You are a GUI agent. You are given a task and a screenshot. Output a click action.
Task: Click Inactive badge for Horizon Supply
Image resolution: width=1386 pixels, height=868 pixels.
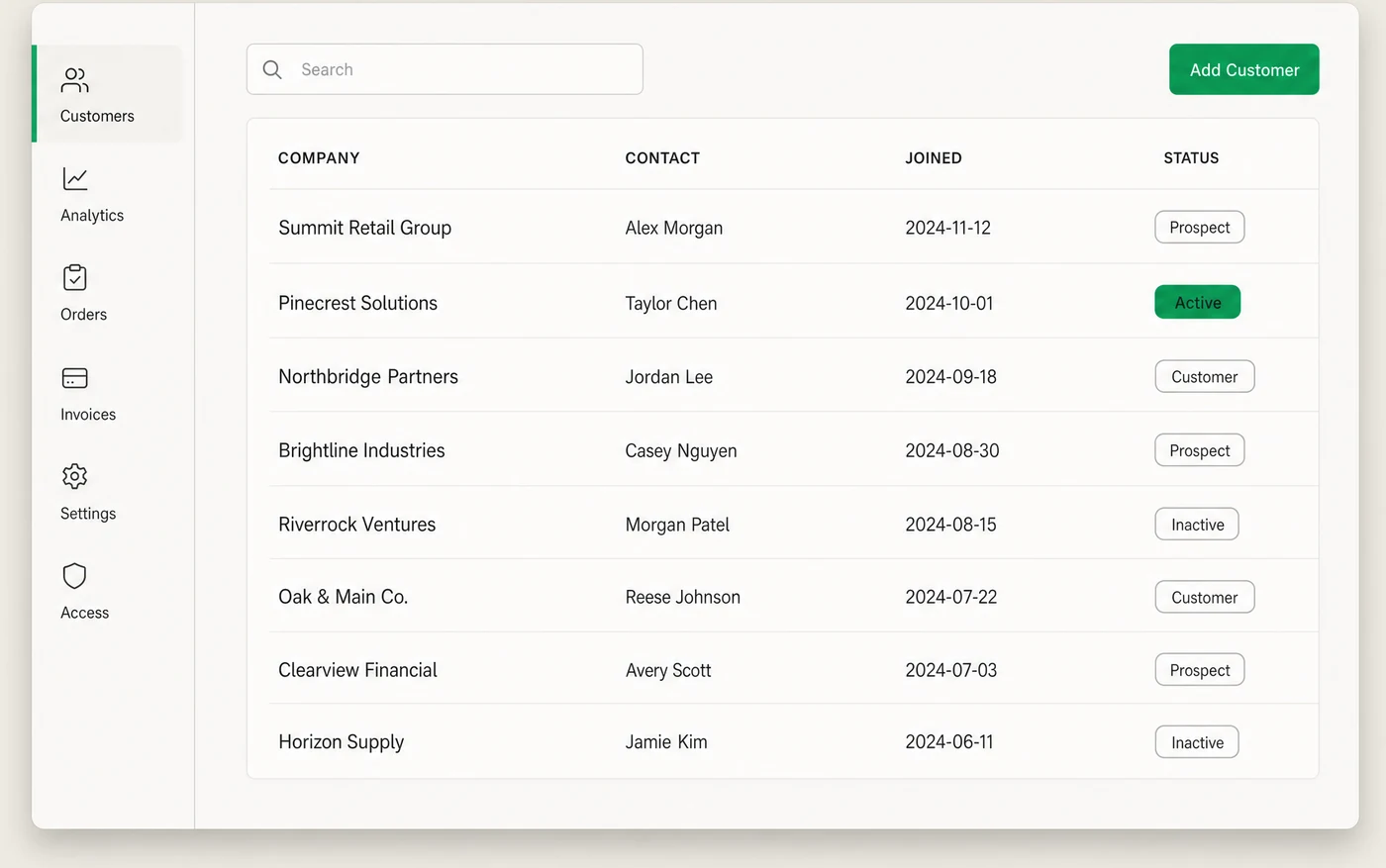click(x=1197, y=742)
